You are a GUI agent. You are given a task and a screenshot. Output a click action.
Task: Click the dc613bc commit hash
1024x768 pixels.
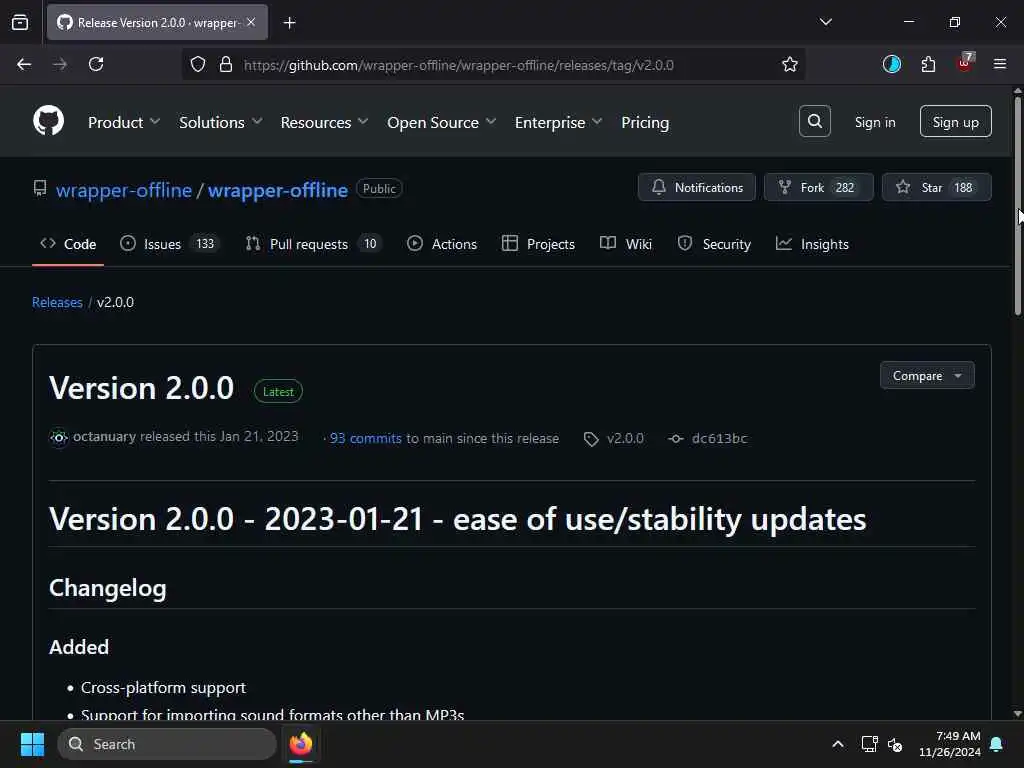(x=719, y=438)
